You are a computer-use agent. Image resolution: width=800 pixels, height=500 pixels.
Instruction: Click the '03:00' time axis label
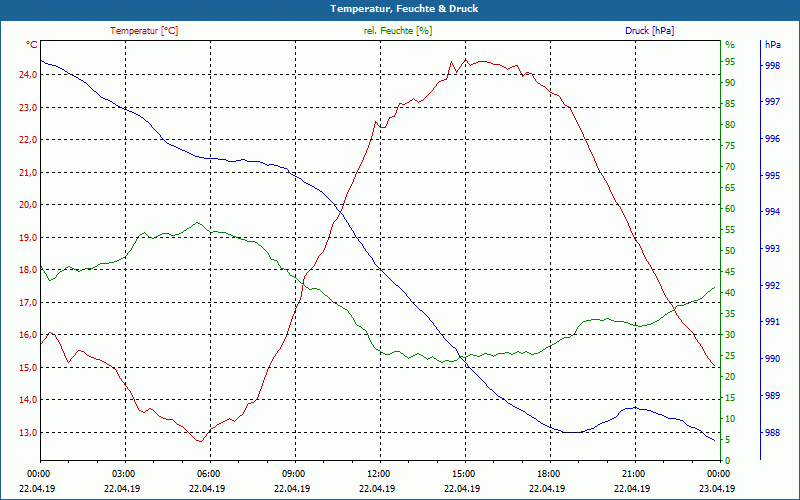[123, 474]
